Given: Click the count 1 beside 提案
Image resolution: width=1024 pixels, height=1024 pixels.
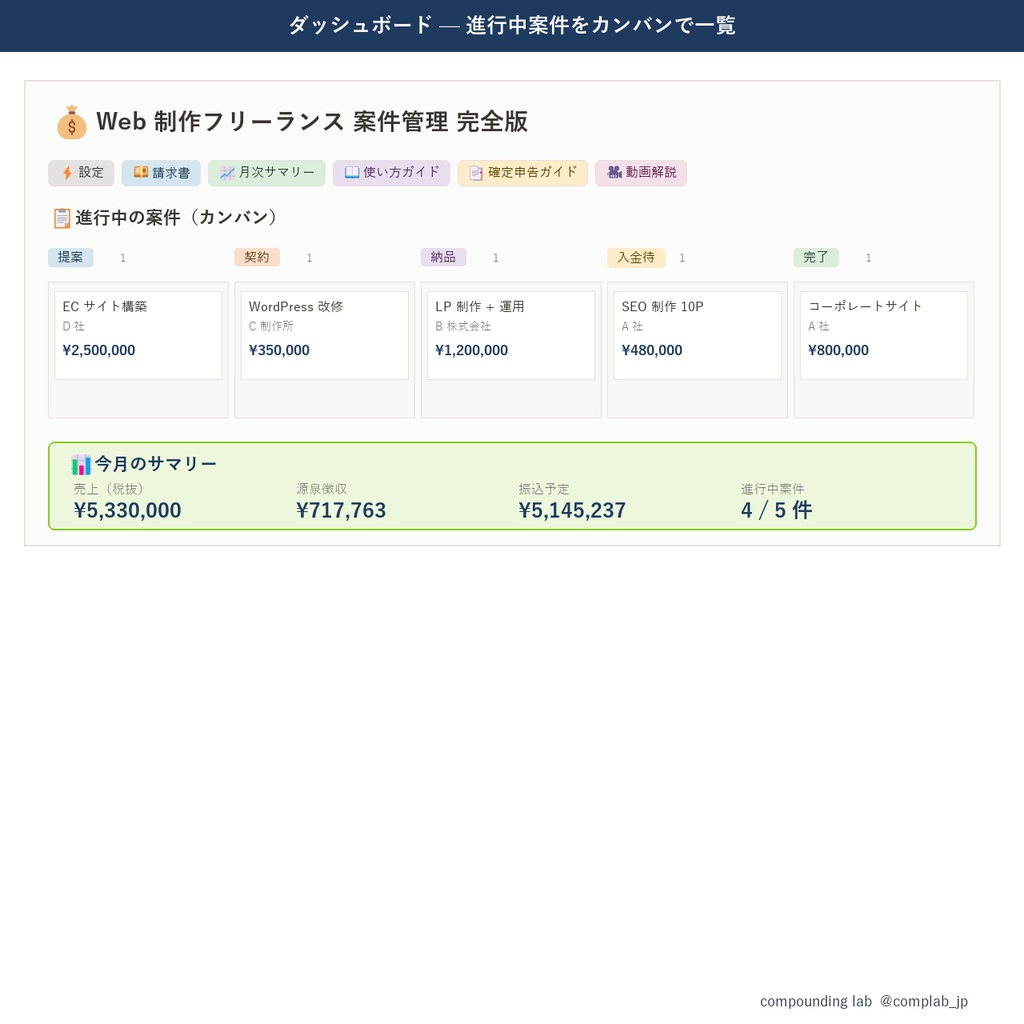Looking at the screenshot, I should 123,258.
